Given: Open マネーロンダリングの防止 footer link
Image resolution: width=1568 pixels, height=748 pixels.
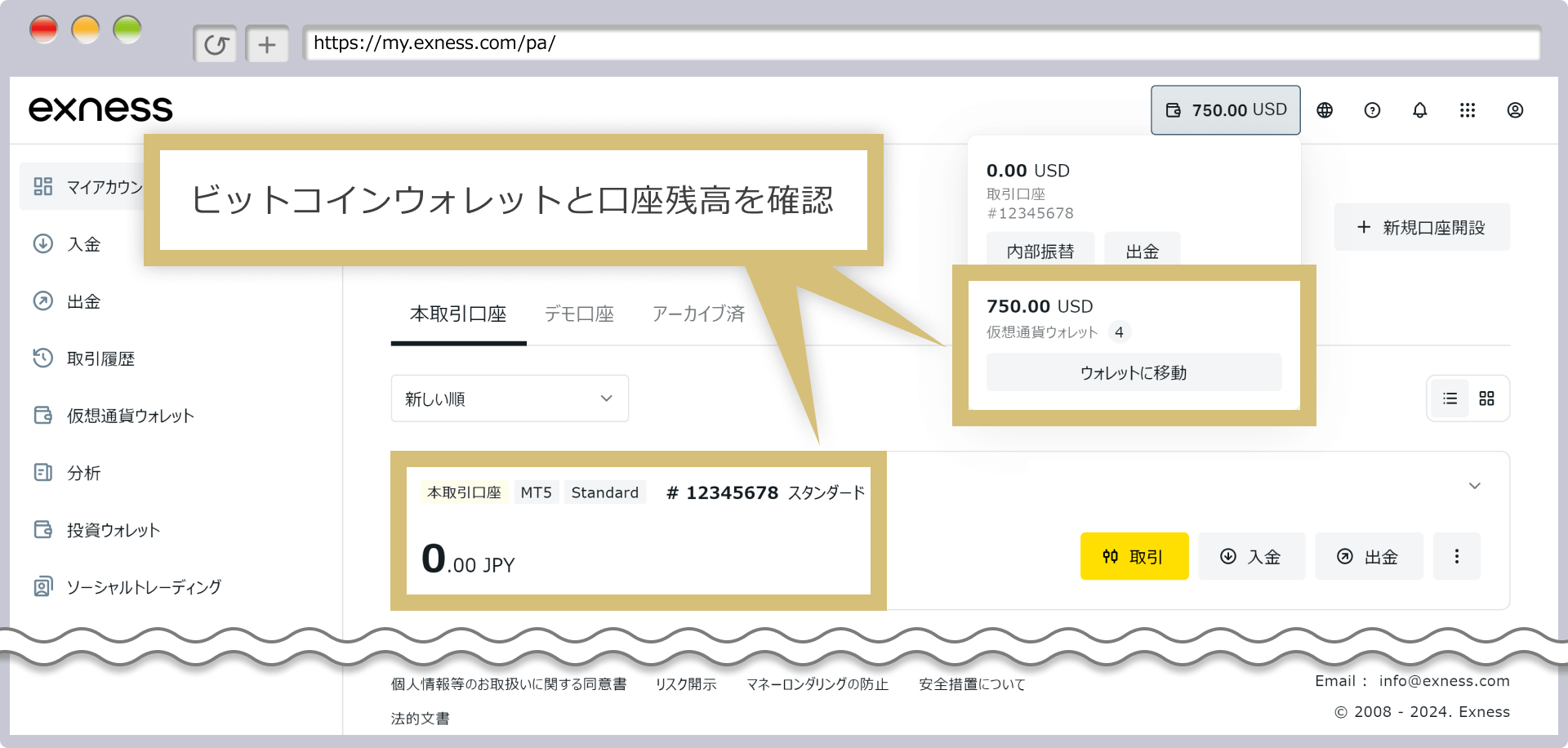Looking at the screenshot, I should [817, 684].
